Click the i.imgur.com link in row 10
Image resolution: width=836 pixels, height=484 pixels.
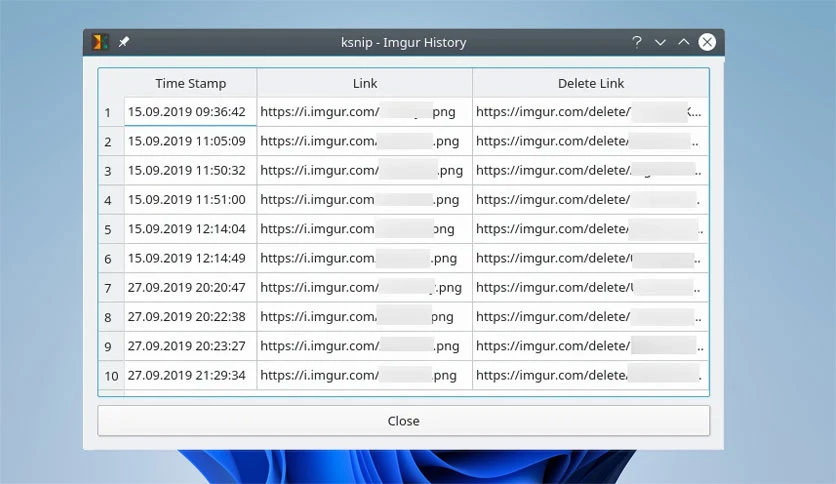pos(365,375)
